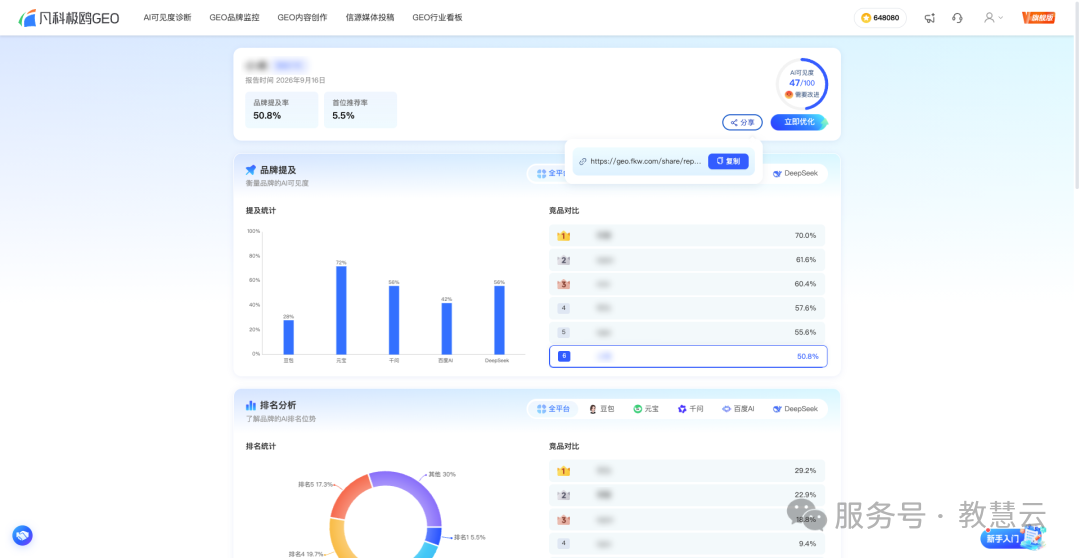Open the handshake floating button

click(23, 535)
